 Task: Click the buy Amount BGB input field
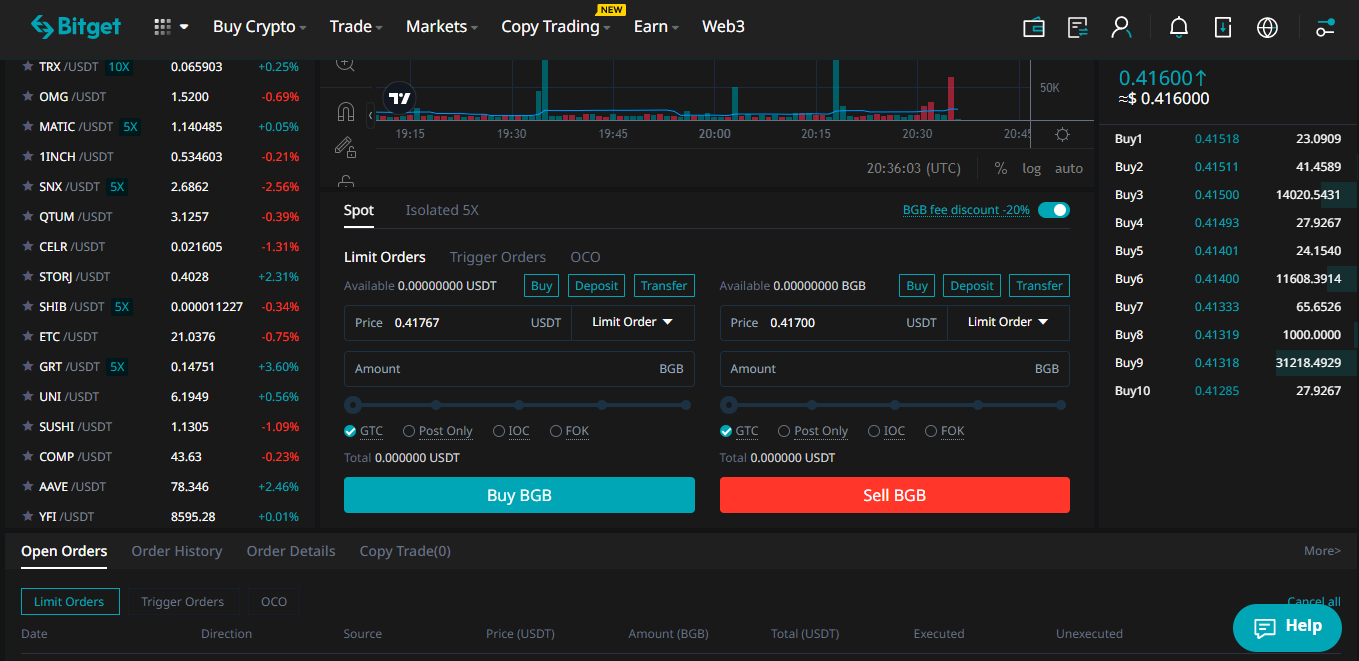coord(519,369)
